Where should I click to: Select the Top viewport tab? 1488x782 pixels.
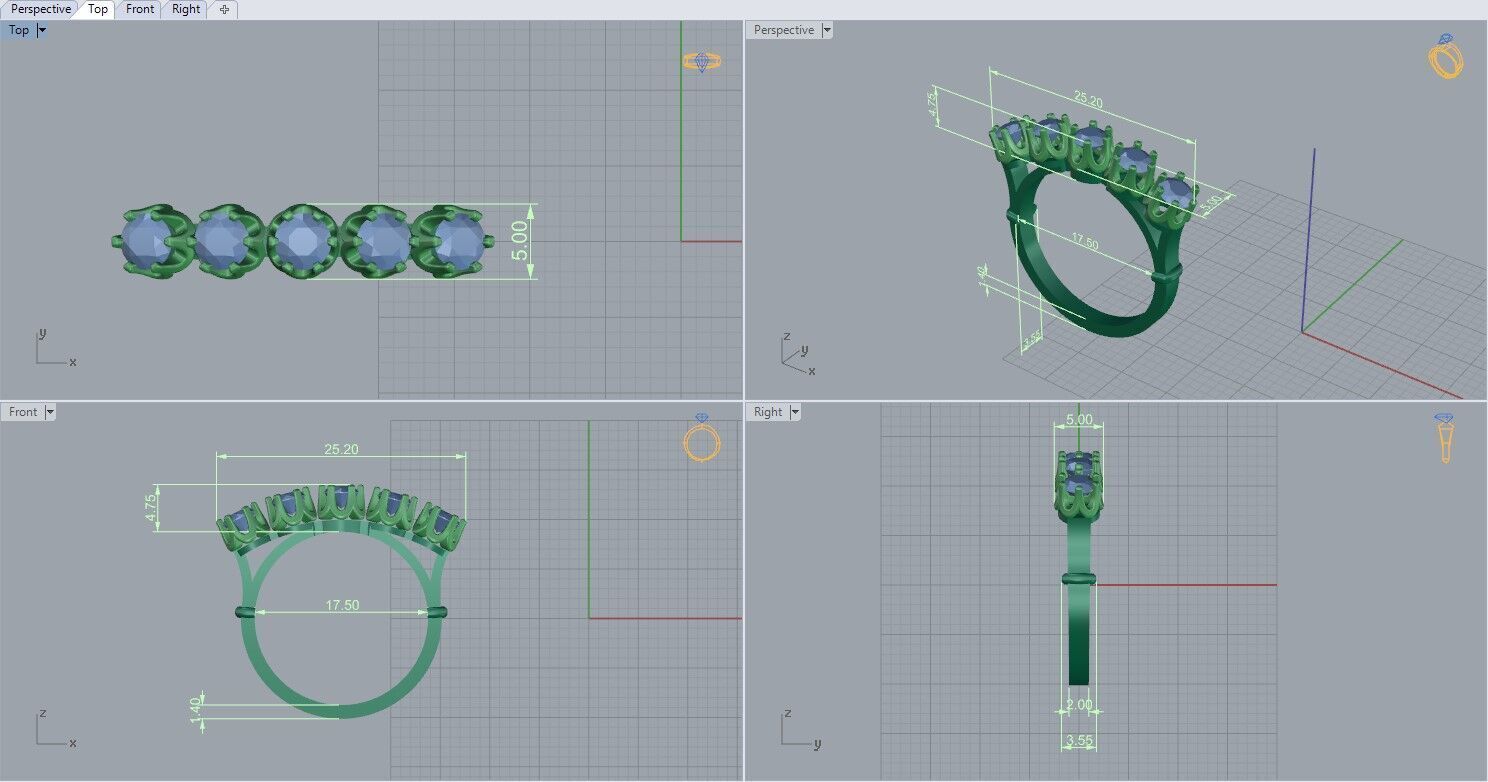(98, 9)
